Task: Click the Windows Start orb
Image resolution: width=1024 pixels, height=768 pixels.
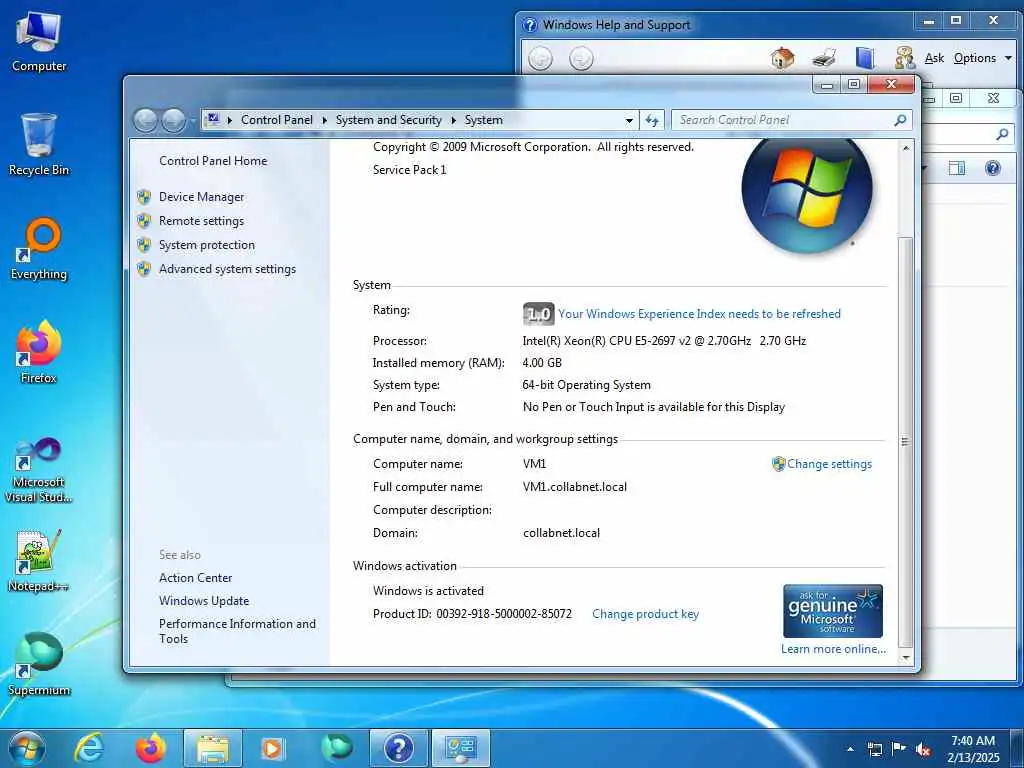Action: 27,748
